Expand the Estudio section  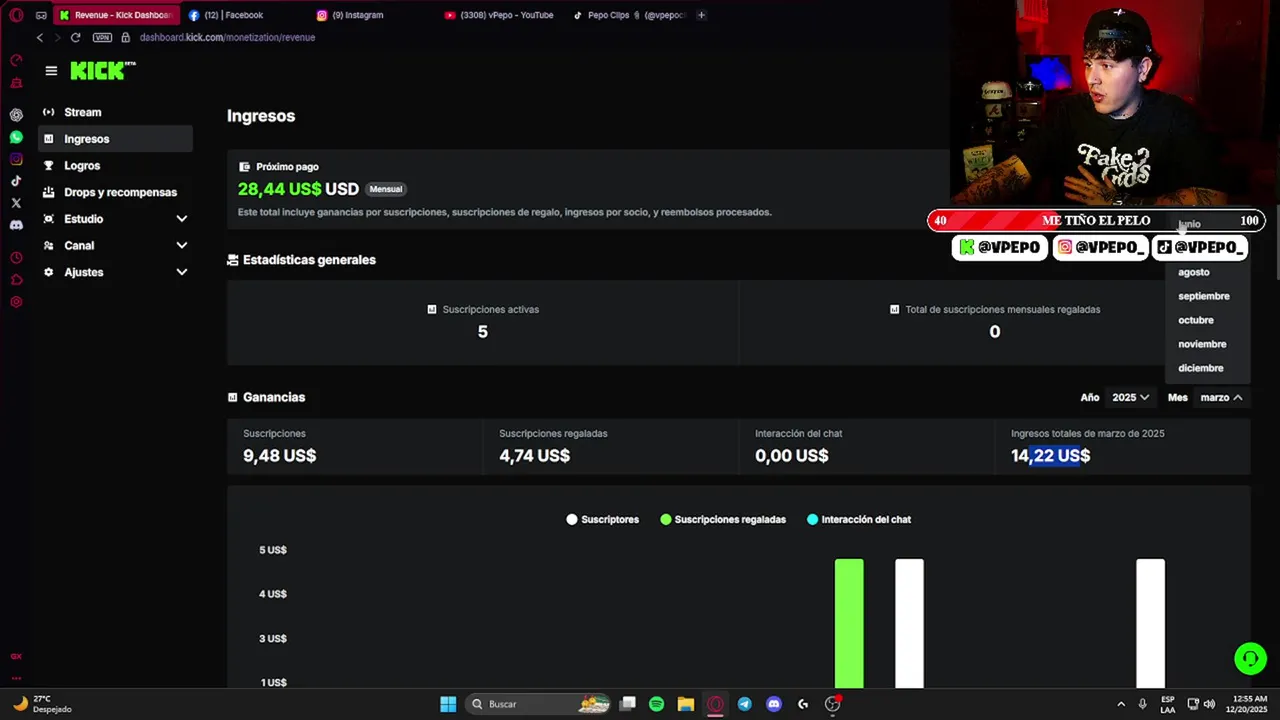click(x=116, y=219)
